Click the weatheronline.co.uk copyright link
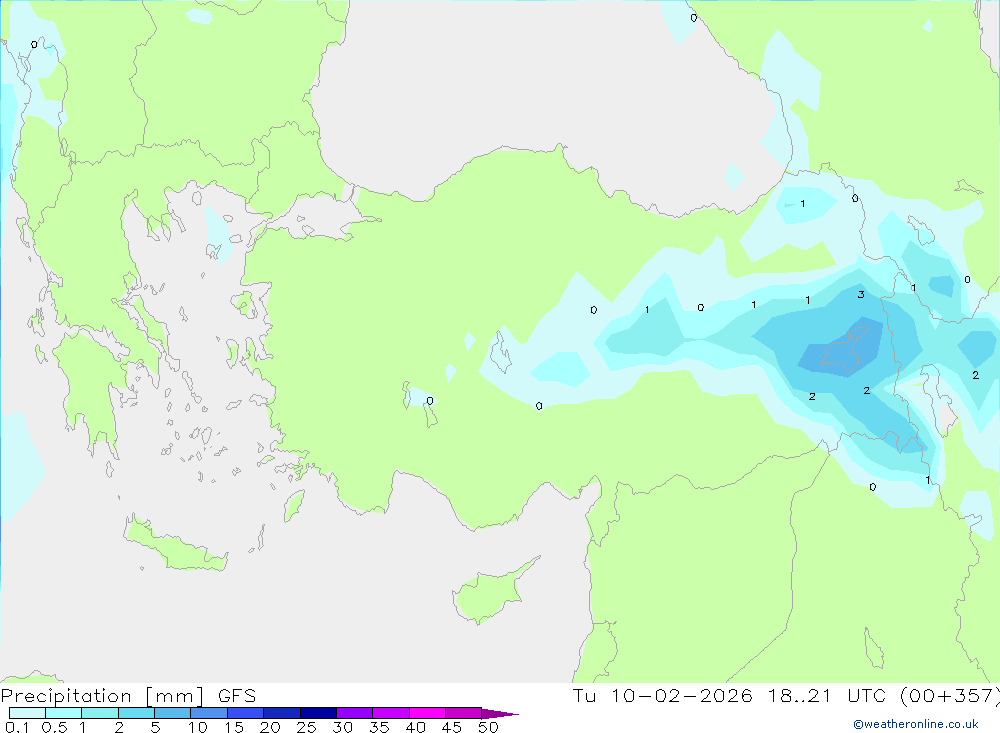Screen dimensions: 1000x733 (916, 724)
